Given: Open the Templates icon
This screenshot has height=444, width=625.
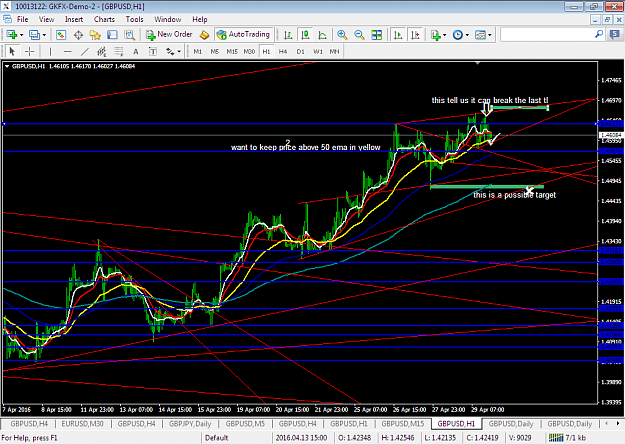Looking at the screenshot, I should coord(480,35).
